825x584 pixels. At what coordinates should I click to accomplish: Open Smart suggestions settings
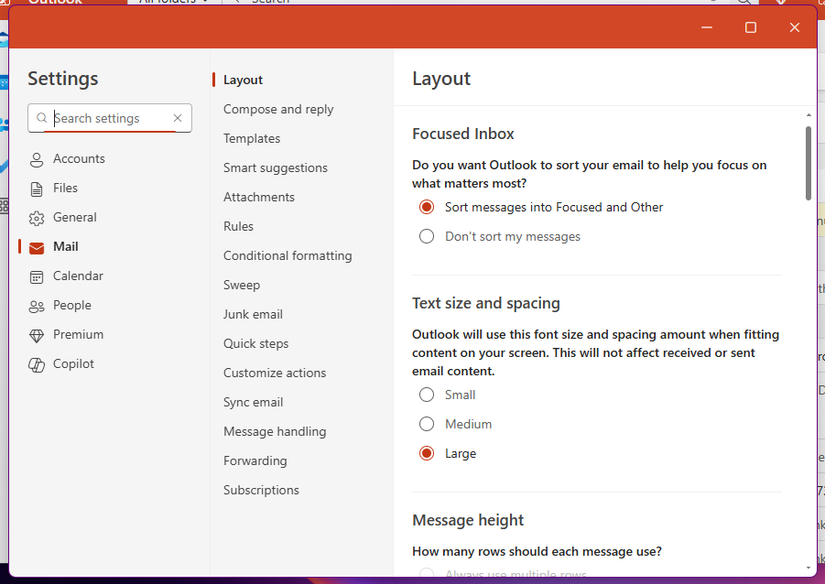tap(275, 168)
